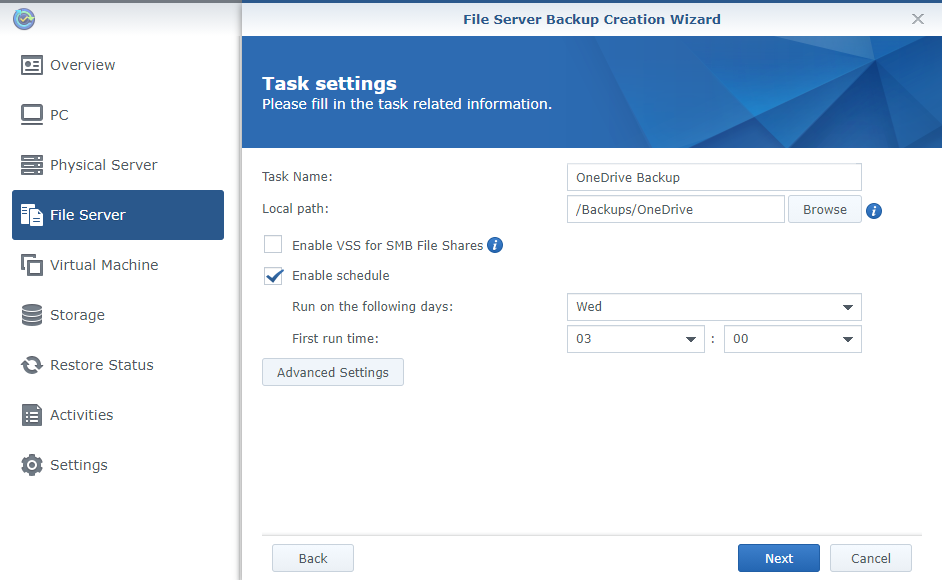Open Physical Server section

(118, 165)
